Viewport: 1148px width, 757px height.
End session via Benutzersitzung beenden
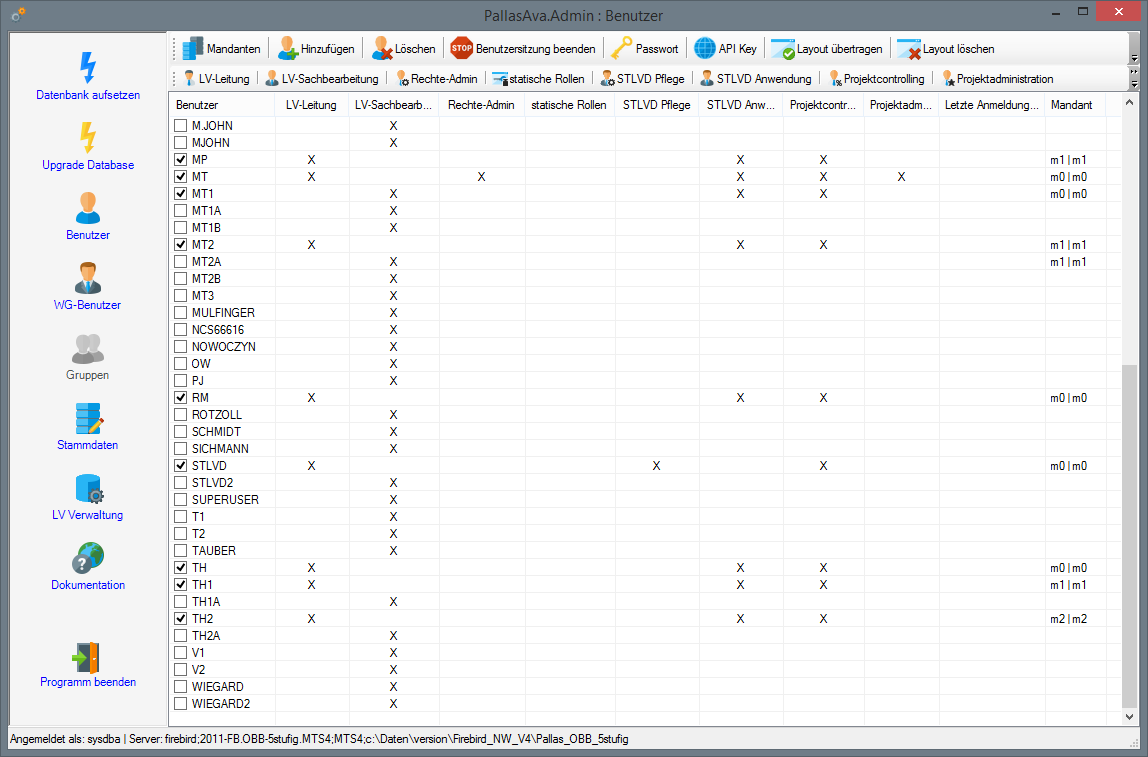(523, 49)
